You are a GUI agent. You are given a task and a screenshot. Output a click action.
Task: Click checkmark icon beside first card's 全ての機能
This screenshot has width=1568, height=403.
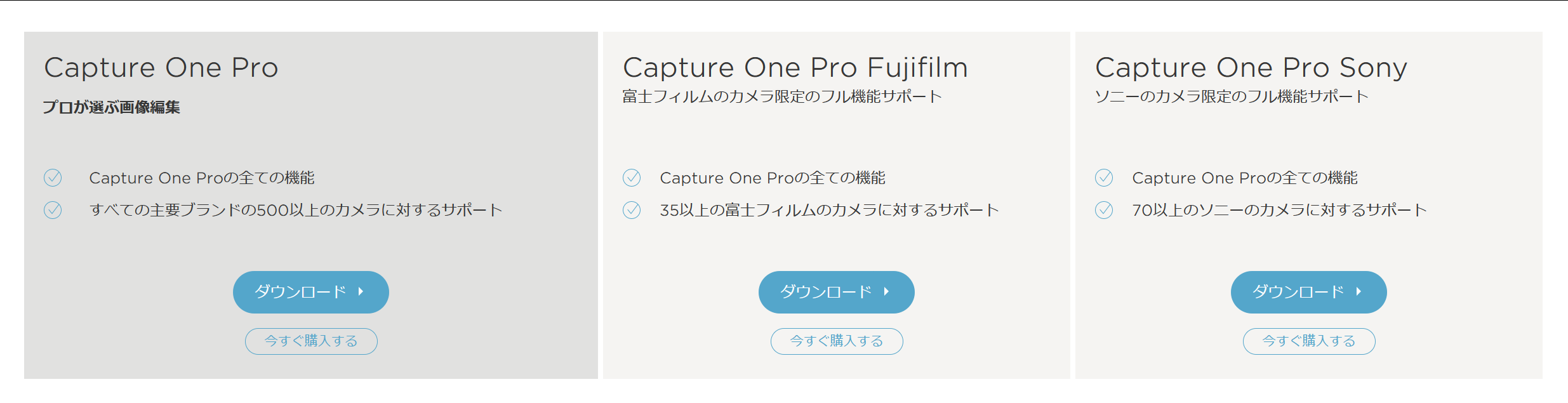point(53,178)
